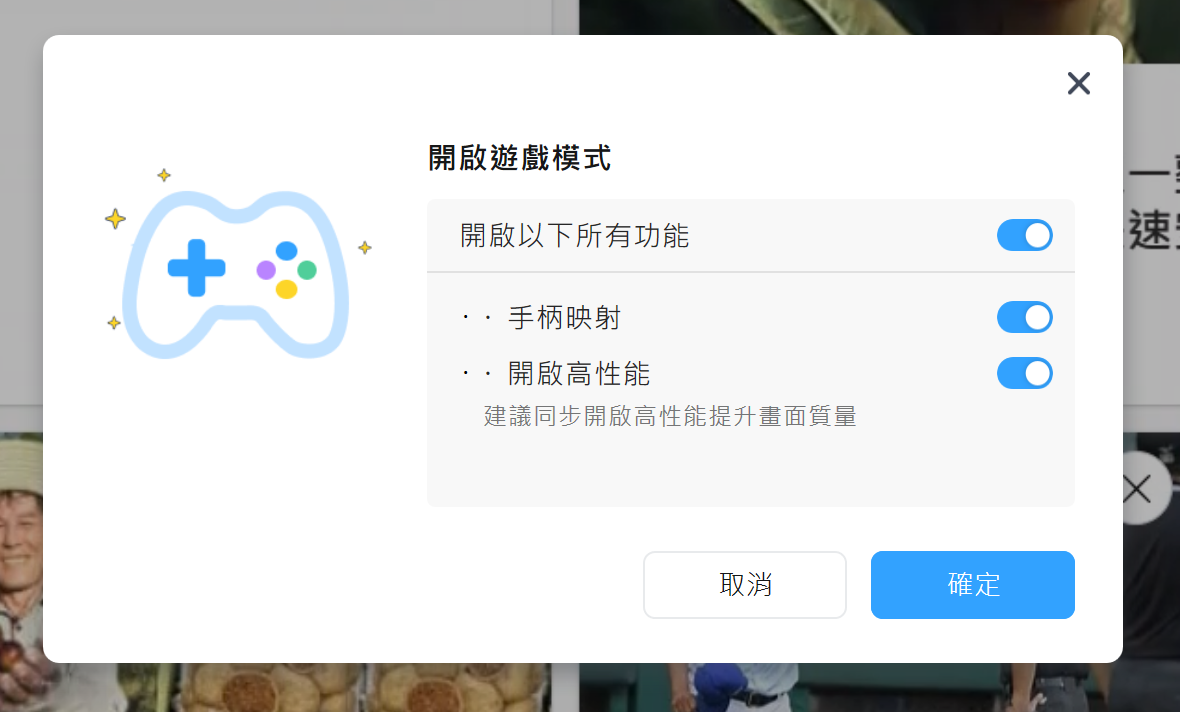Select the 手柄映射 label text
Viewport: 1180px width, 712px height.
[564, 318]
